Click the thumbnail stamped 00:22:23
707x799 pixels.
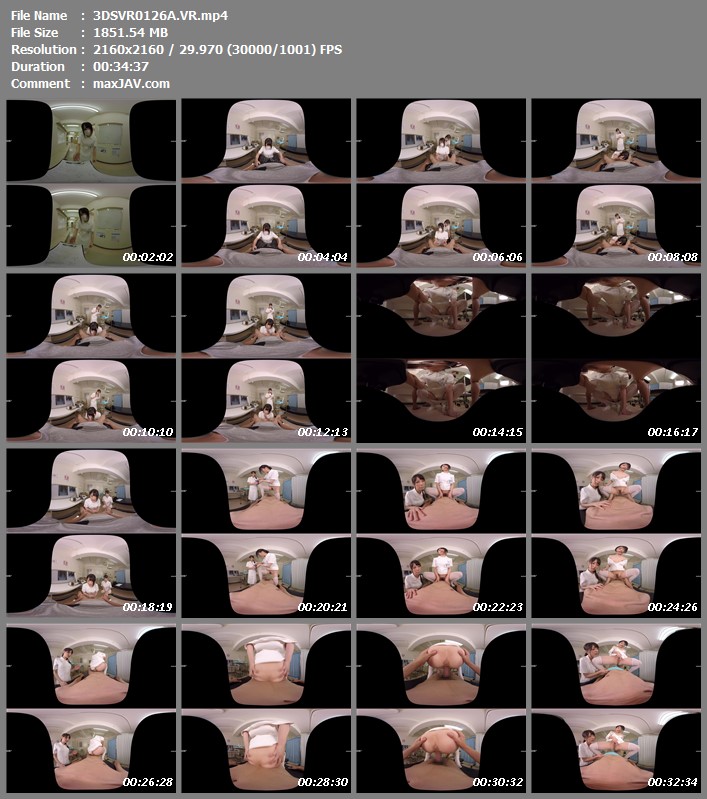point(441,533)
